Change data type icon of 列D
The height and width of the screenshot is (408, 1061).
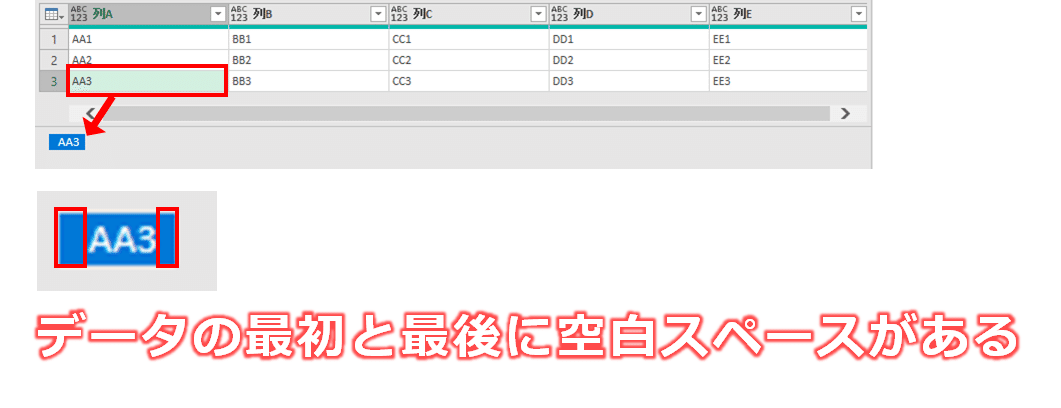pos(560,14)
